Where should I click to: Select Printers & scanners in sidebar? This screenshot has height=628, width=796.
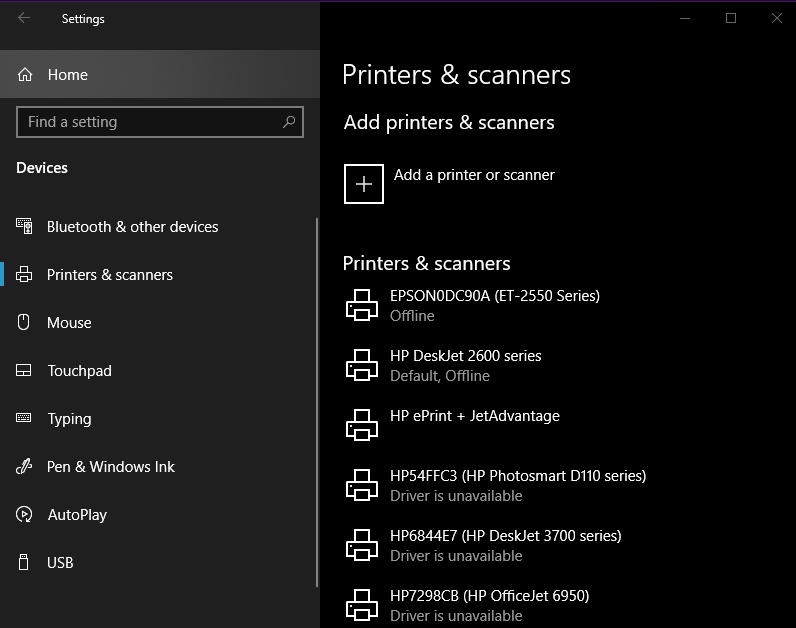click(109, 275)
